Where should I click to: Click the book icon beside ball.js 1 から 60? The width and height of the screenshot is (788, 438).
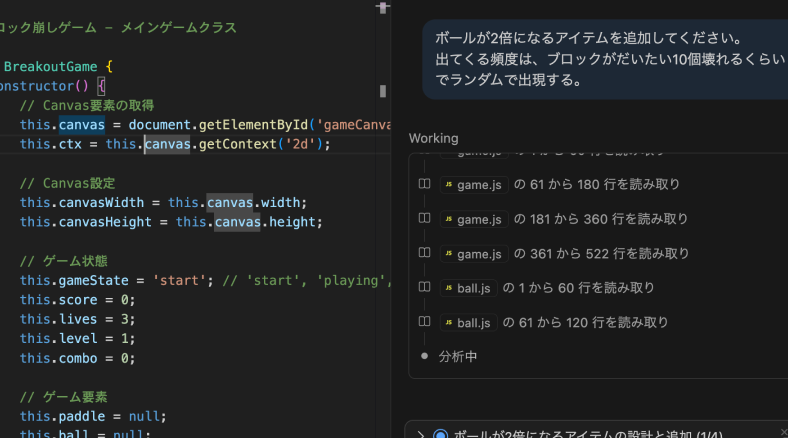point(424,287)
